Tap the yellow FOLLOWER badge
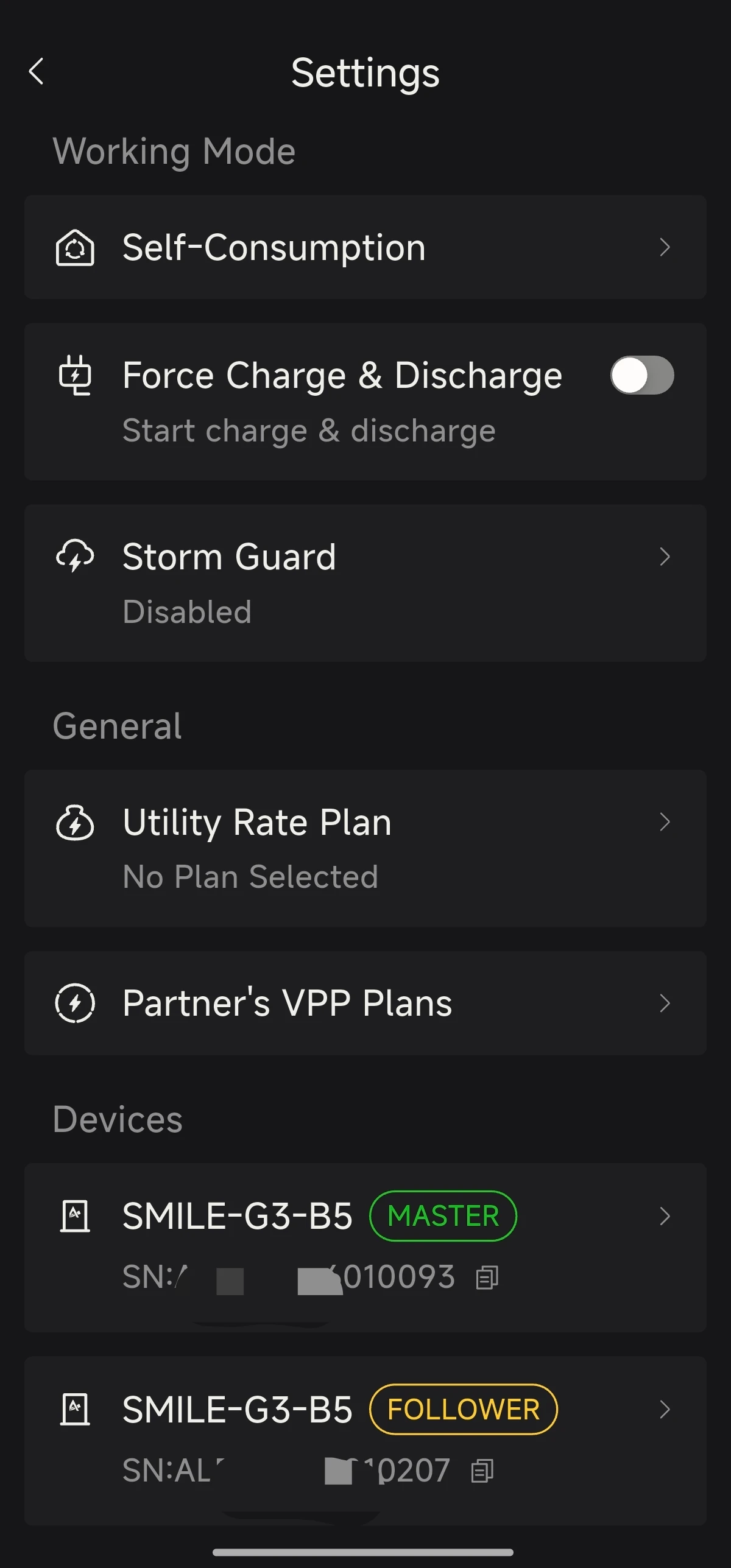This screenshot has width=731, height=1568. pyautogui.click(x=464, y=1409)
